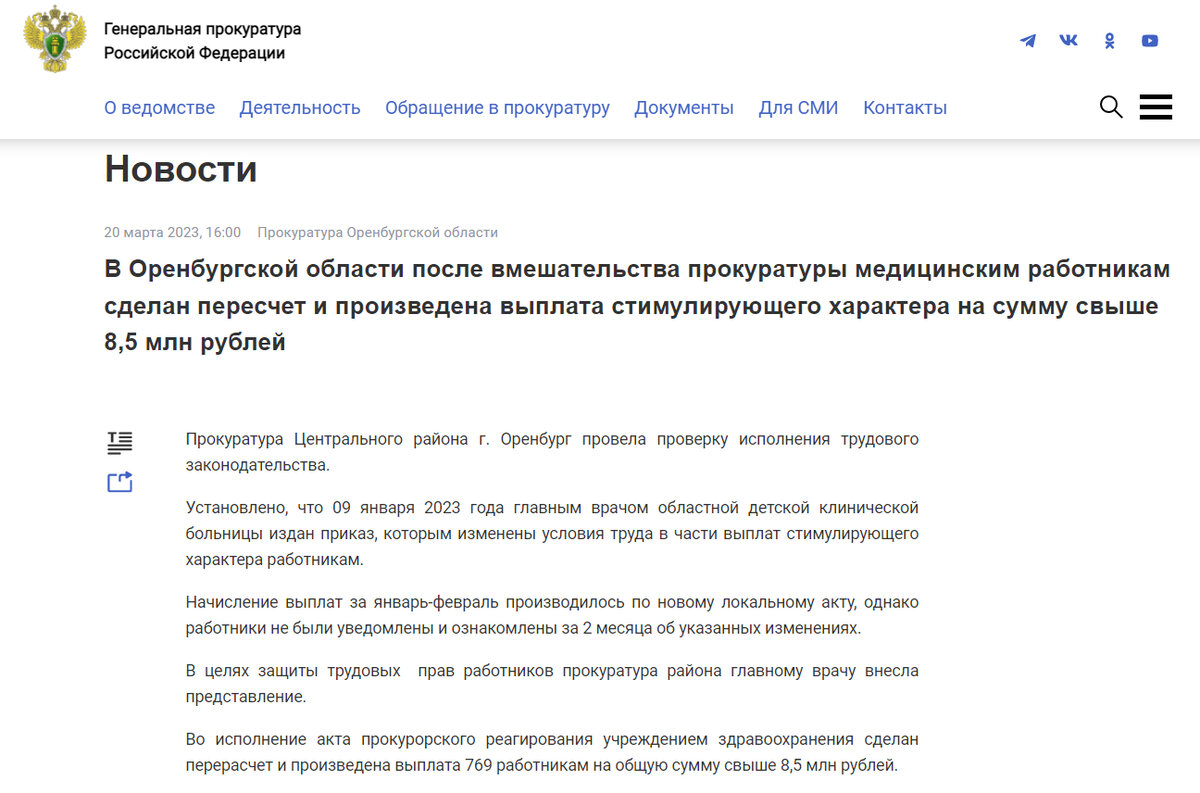This screenshot has width=1200, height=793.
Task: Open the YouTube channel icon
Action: pos(1149,40)
